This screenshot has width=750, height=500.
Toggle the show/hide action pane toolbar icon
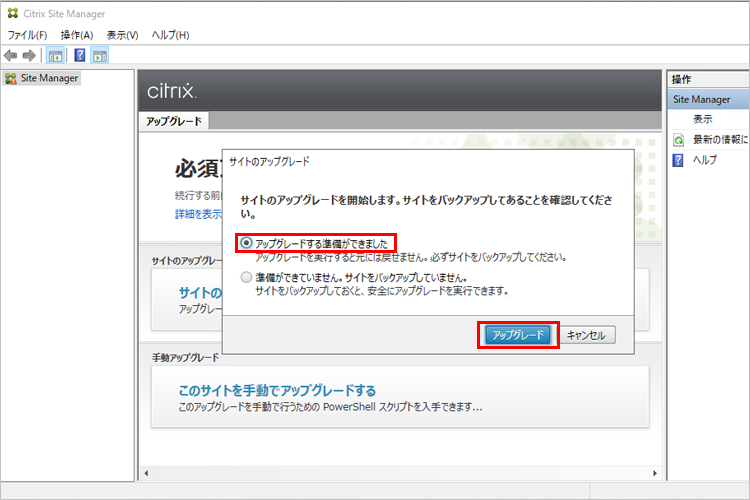coord(100,55)
